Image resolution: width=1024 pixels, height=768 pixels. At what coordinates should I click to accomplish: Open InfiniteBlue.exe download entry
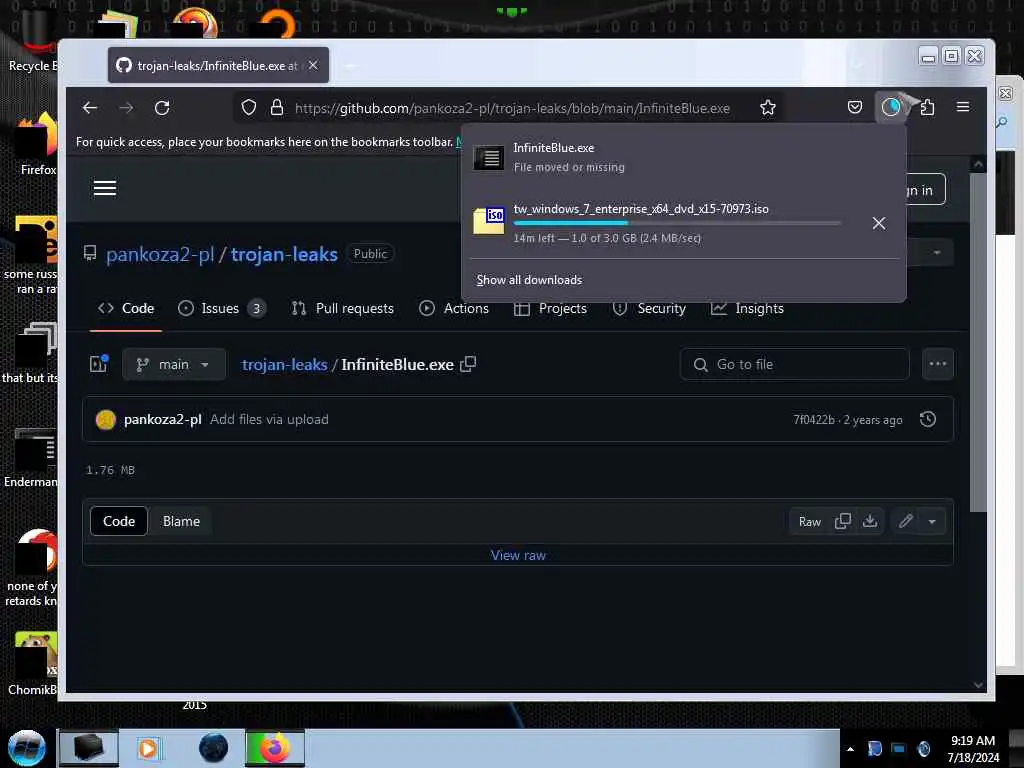(683, 157)
